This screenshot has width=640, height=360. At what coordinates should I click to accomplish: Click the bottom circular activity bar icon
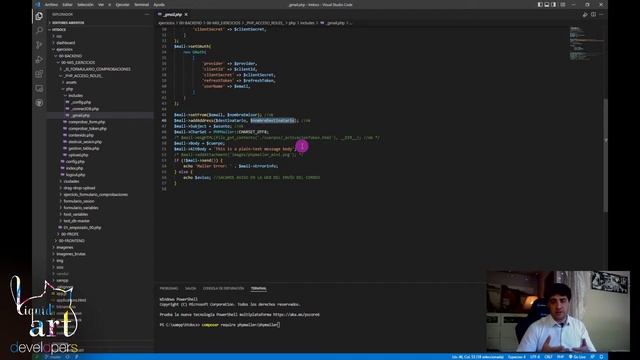point(39,103)
